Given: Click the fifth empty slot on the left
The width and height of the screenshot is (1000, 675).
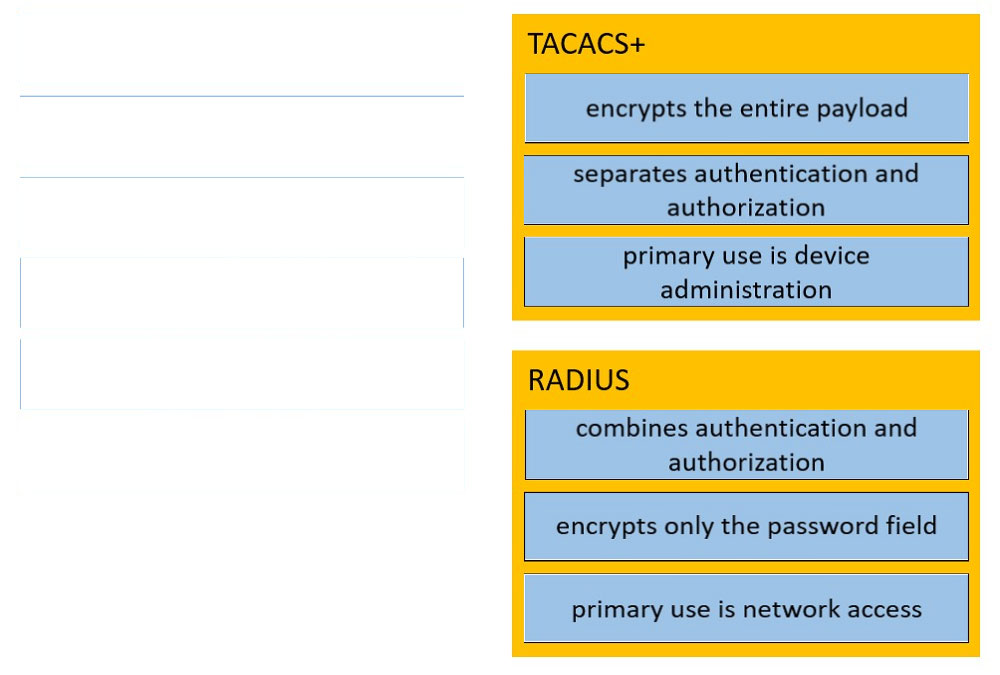Looking at the screenshot, I should [x=242, y=374].
